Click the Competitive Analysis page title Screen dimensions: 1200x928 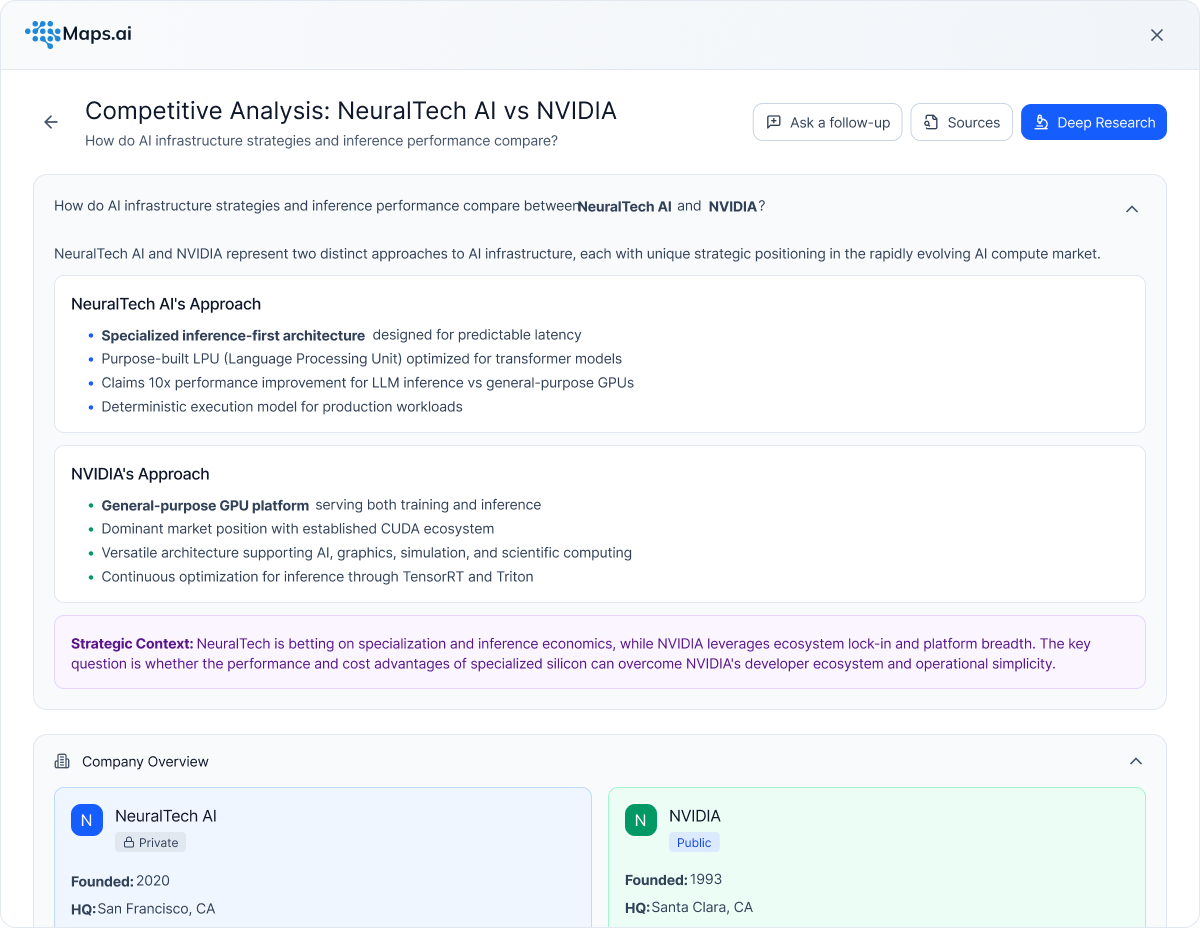tap(350, 111)
